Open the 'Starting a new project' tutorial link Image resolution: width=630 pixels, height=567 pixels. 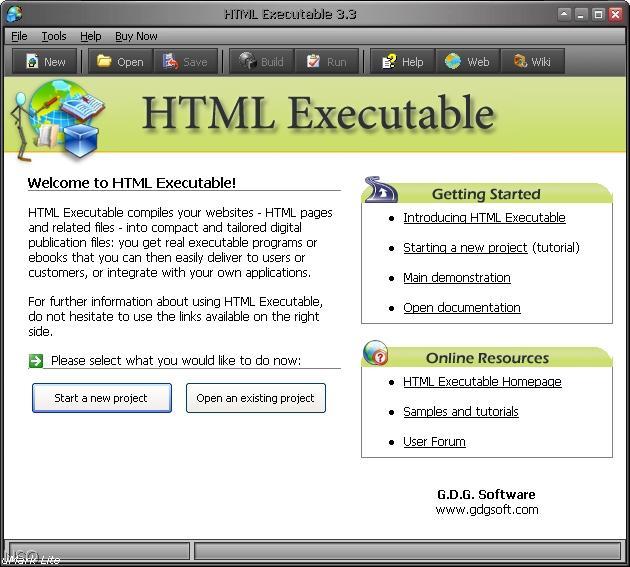(x=465, y=248)
